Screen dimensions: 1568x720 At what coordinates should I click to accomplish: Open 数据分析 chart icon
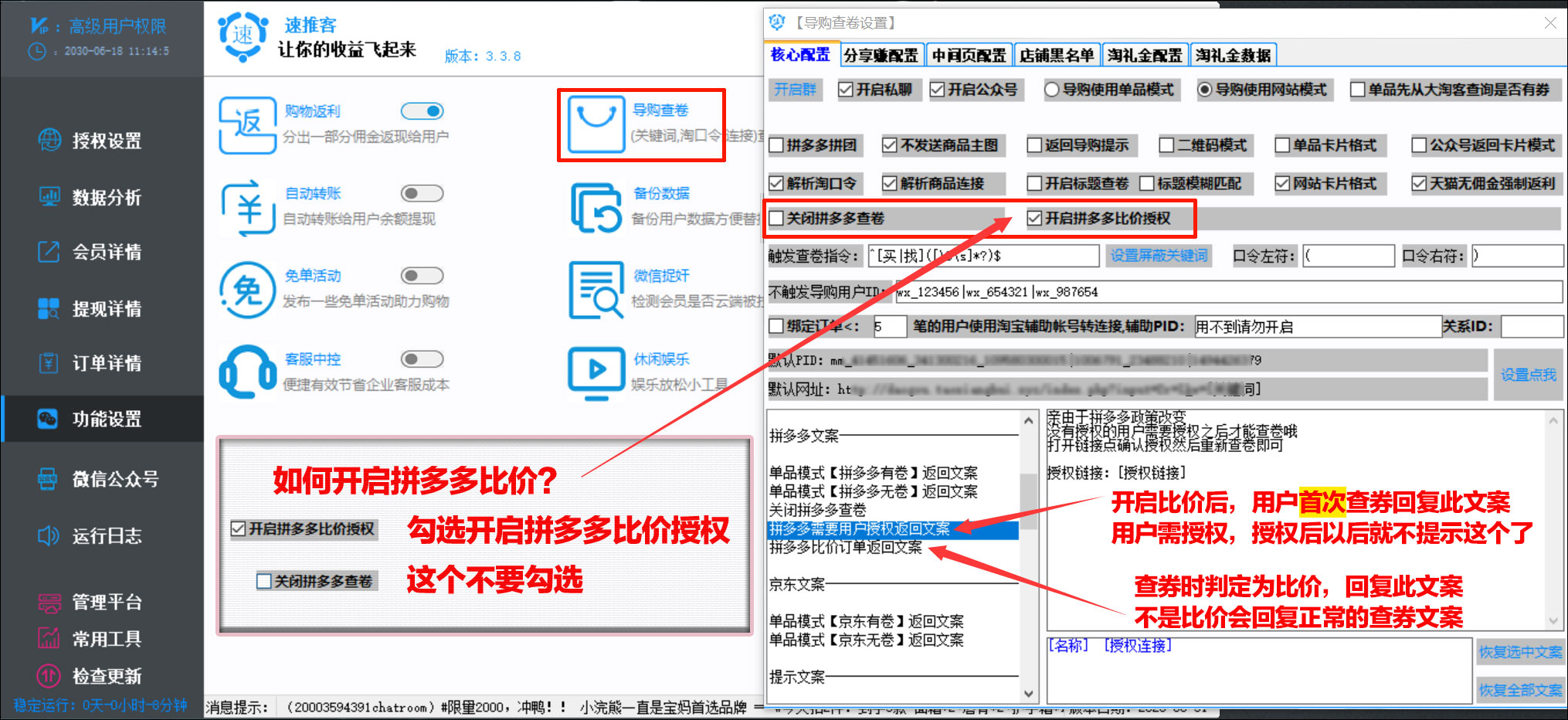(x=49, y=197)
